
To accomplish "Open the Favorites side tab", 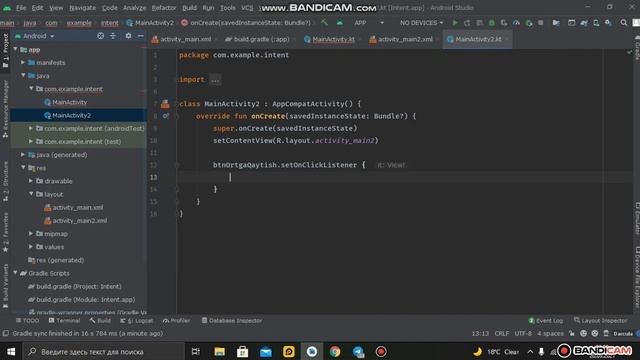I will (x=5, y=231).
